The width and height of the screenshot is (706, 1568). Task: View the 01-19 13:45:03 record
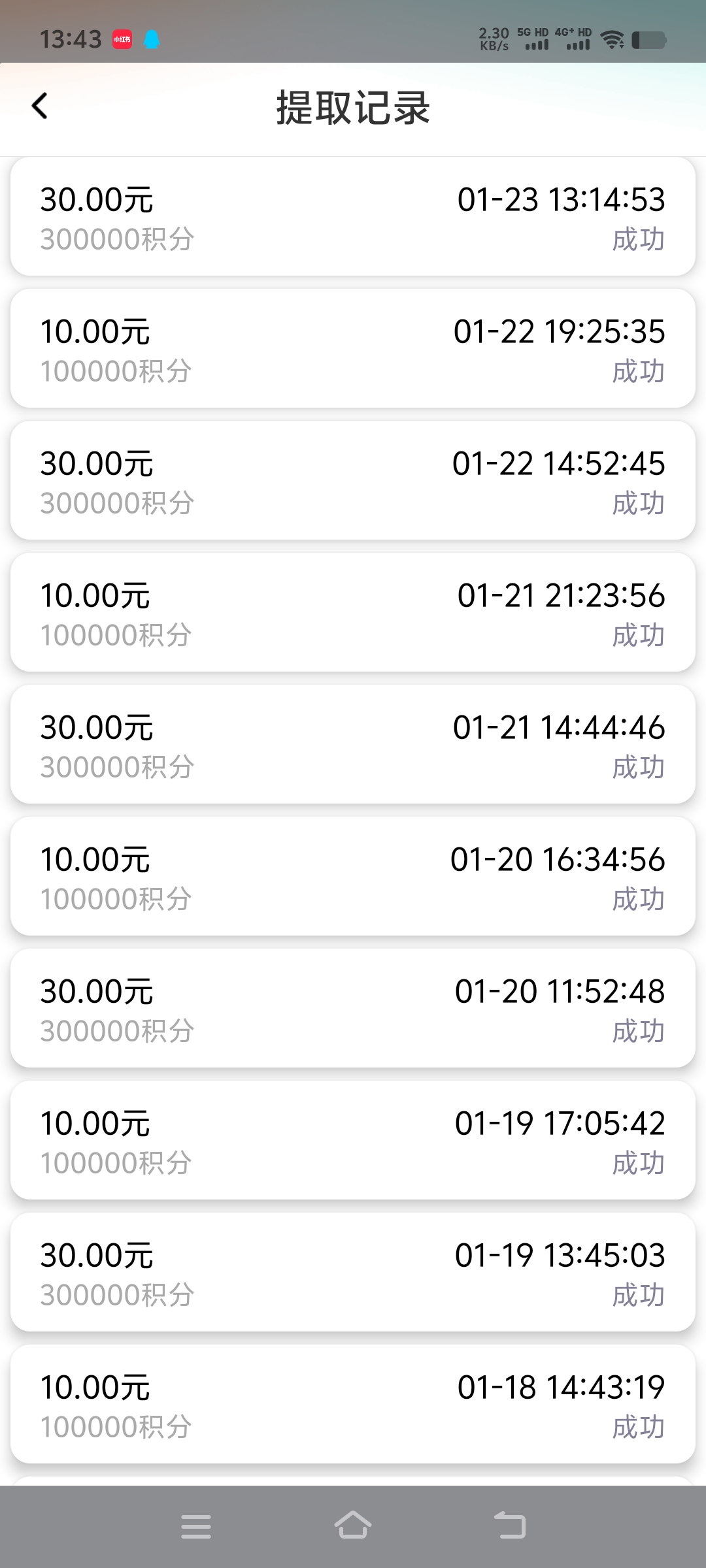click(353, 1273)
